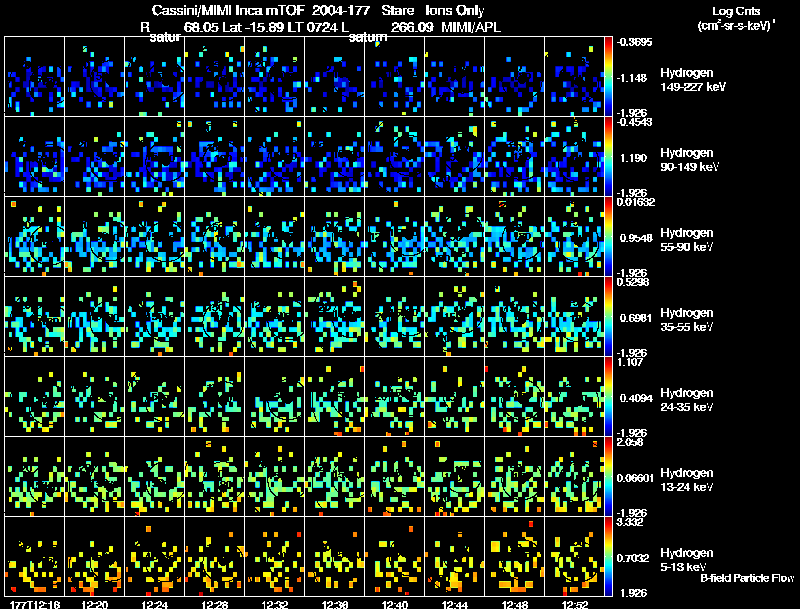Click the time axis label '12:28'
The width and height of the screenshot is (800, 609).
[x=214, y=604]
